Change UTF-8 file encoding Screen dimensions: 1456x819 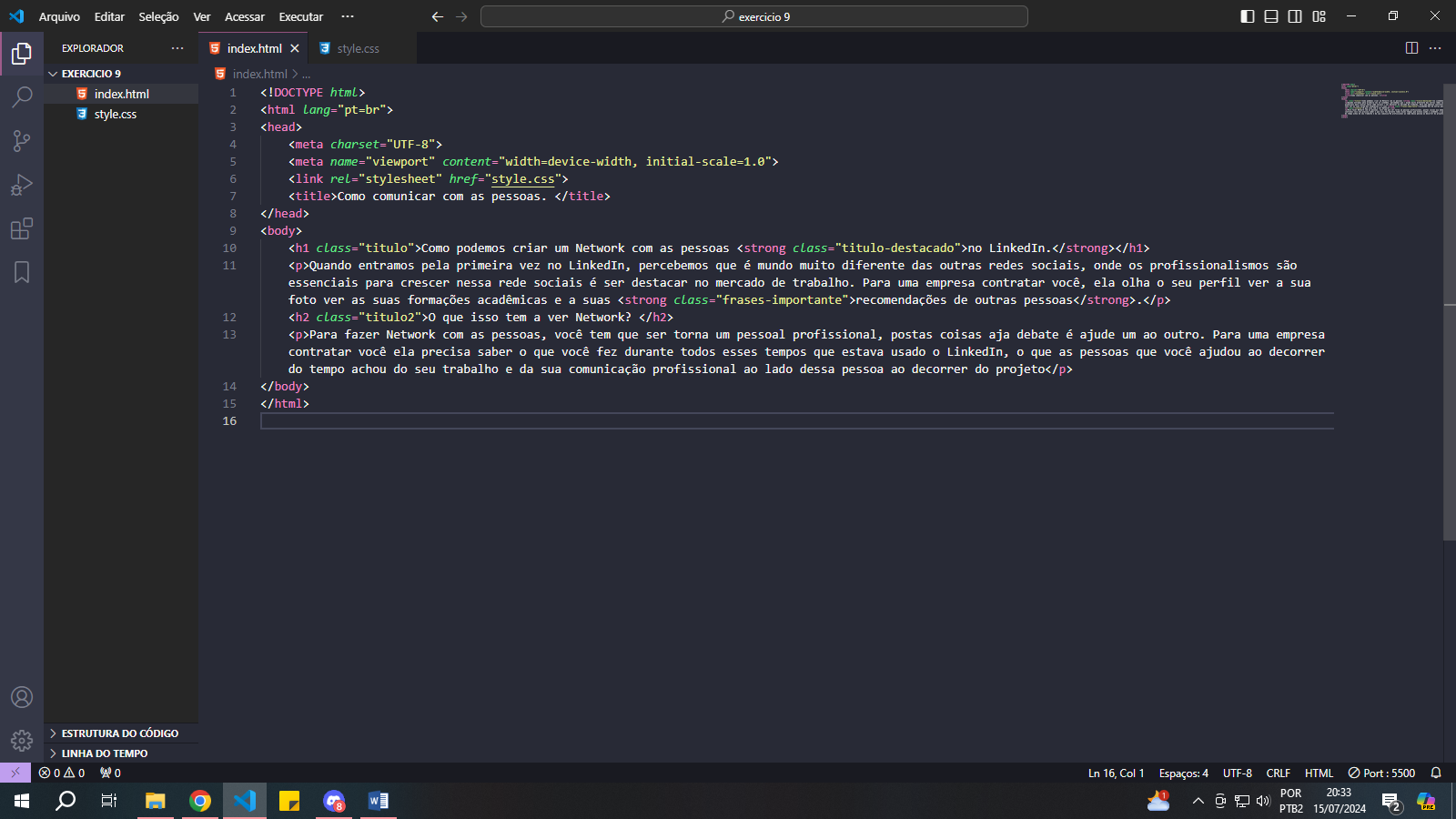[x=1238, y=773]
